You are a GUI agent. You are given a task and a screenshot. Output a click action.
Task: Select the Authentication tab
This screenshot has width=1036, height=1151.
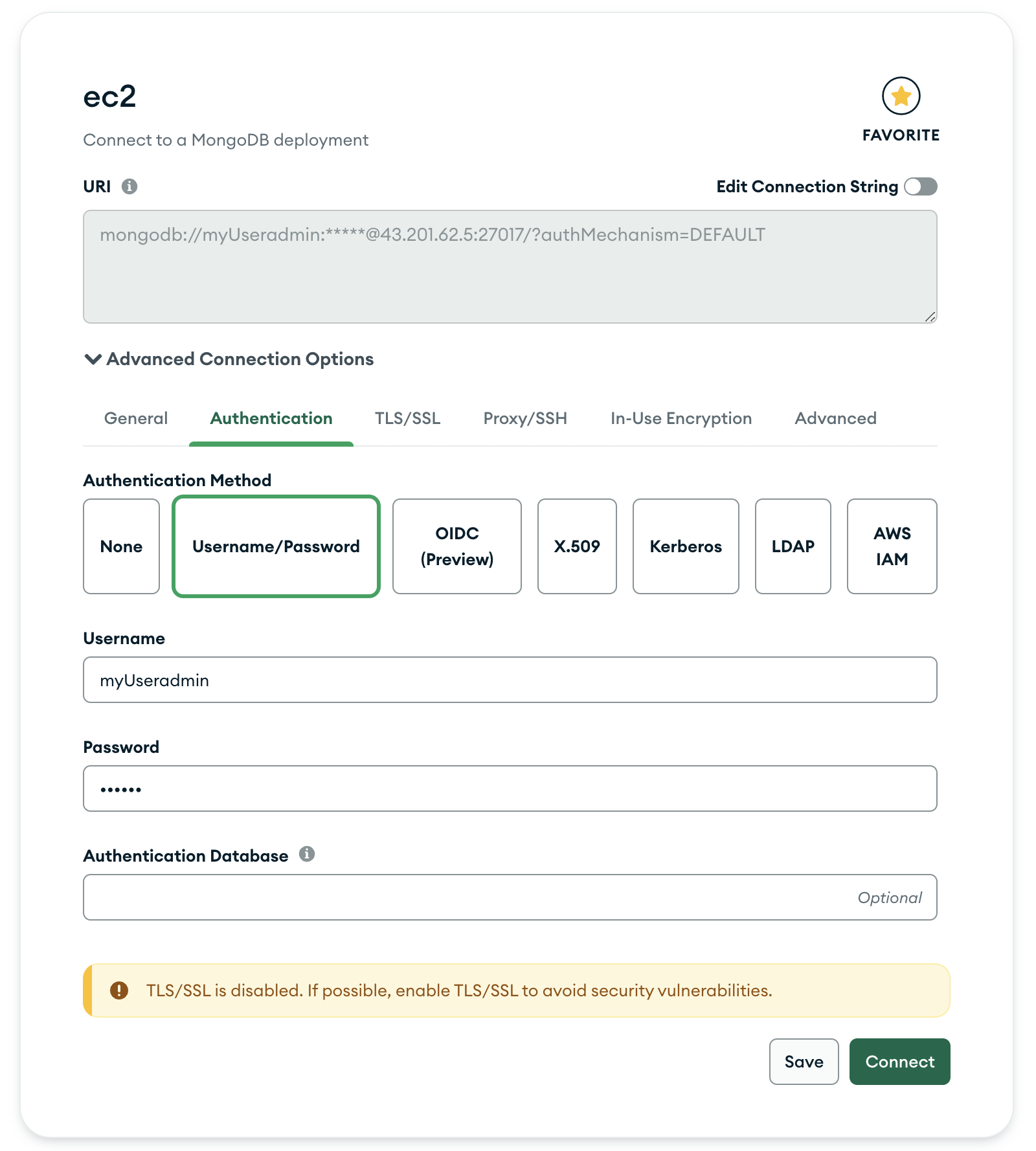(271, 418)
